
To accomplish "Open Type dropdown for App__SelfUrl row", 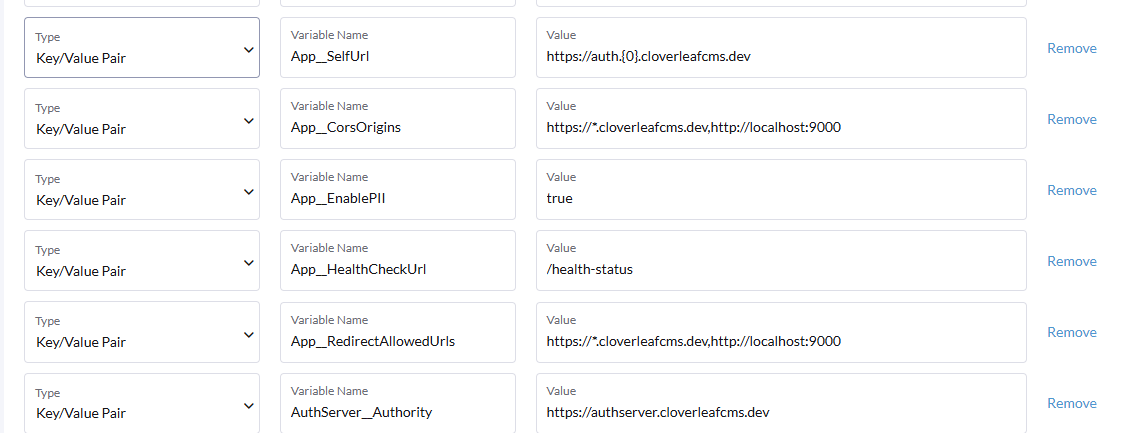I will click(142, 48).
